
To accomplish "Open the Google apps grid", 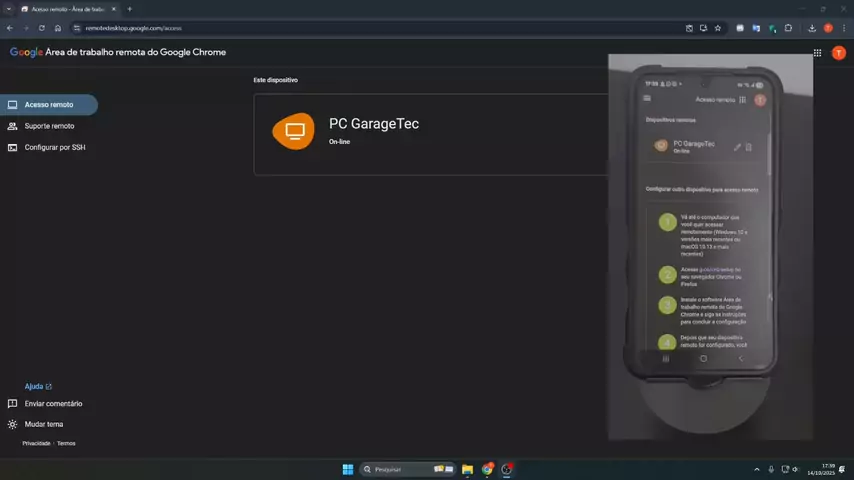I will [817, 53].
